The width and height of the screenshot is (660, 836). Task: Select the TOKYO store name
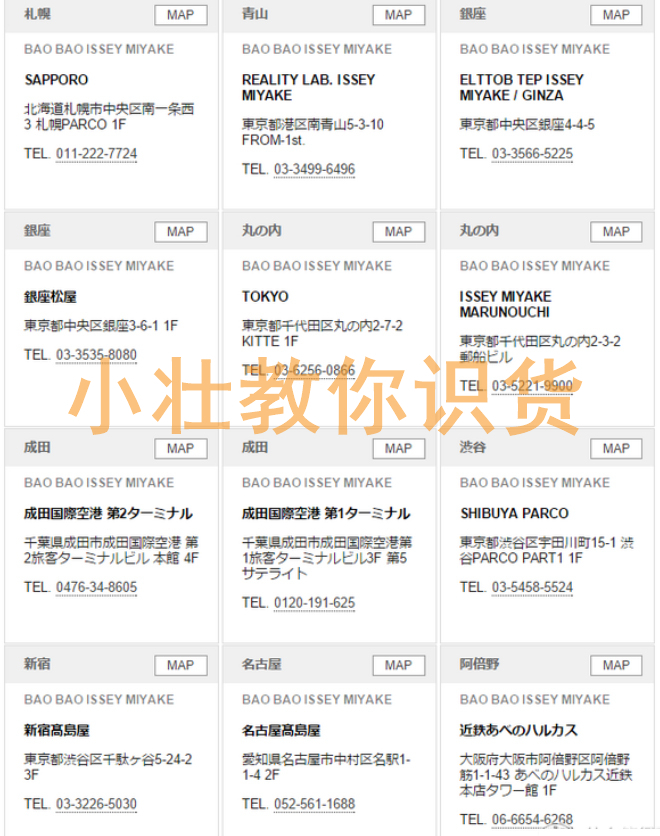pyautogui.click(x=265, y=297)
